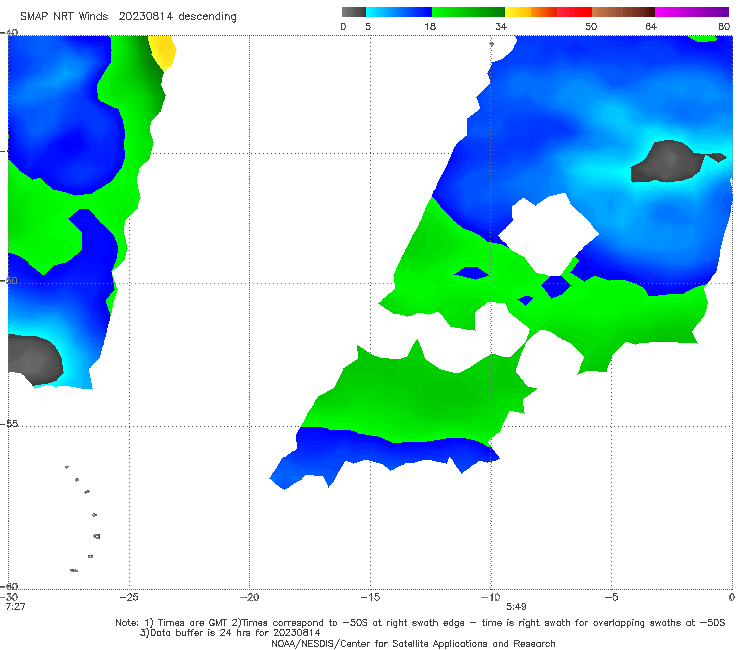Click the red segment of the color bar

574,12
